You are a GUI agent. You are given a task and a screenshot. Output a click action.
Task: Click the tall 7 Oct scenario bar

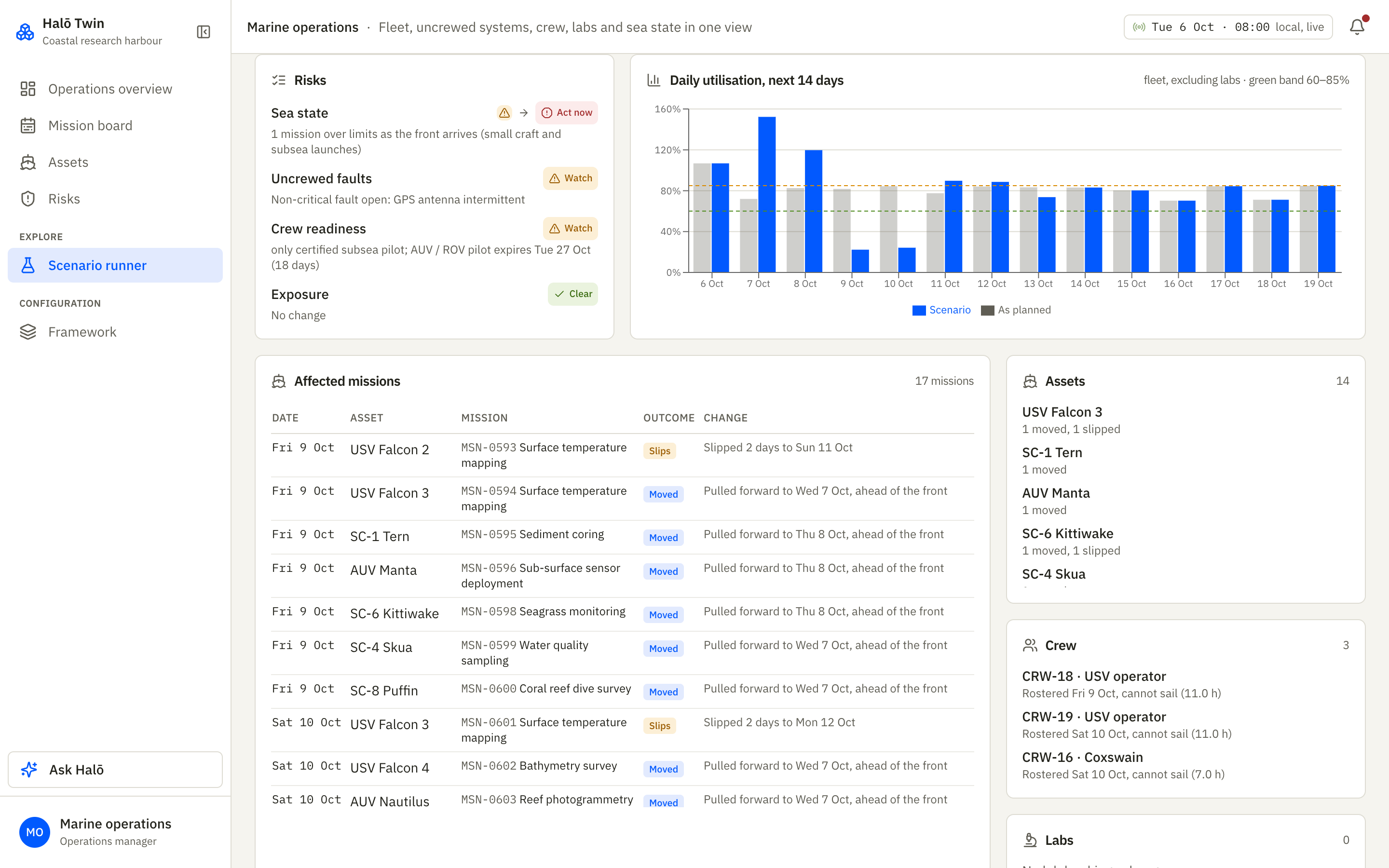pyautogui.click(x=767, y=195)
